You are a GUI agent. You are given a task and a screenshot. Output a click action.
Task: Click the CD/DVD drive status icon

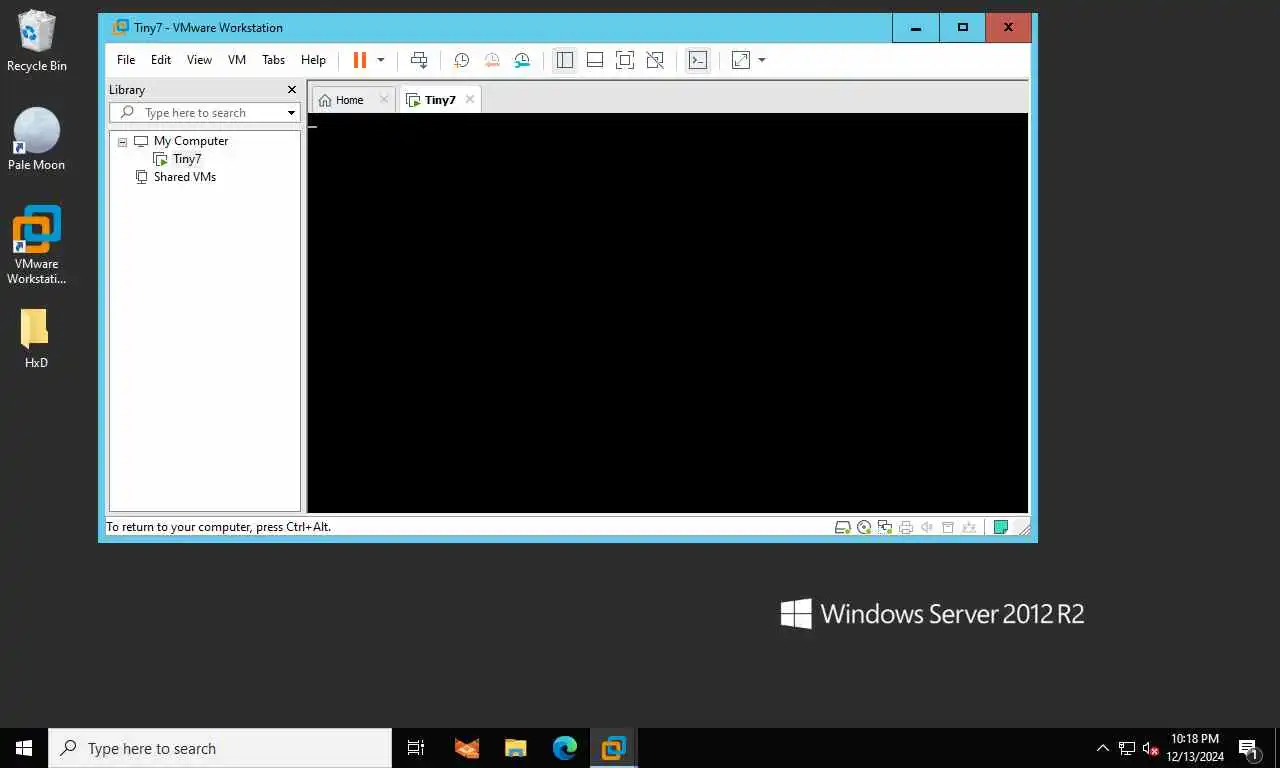pyautogui.click(x=864, y=527)
